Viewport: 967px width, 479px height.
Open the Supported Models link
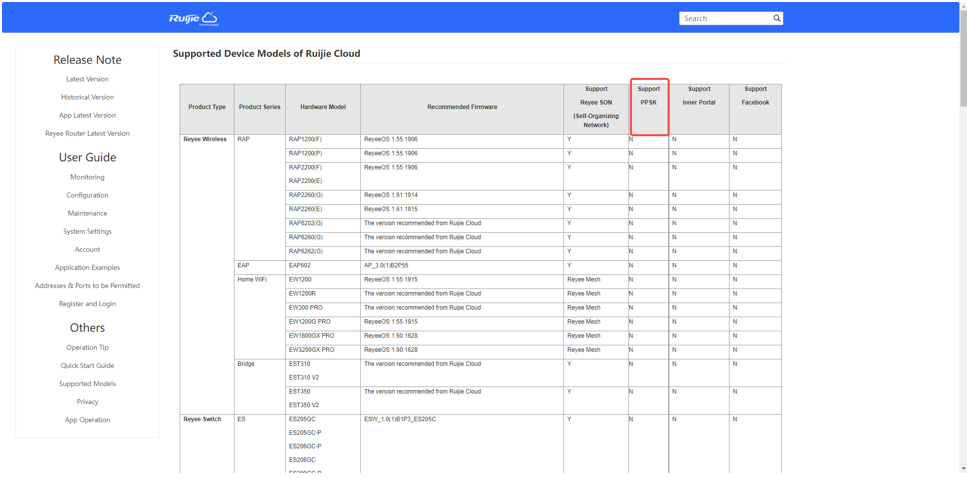point(88,383)
